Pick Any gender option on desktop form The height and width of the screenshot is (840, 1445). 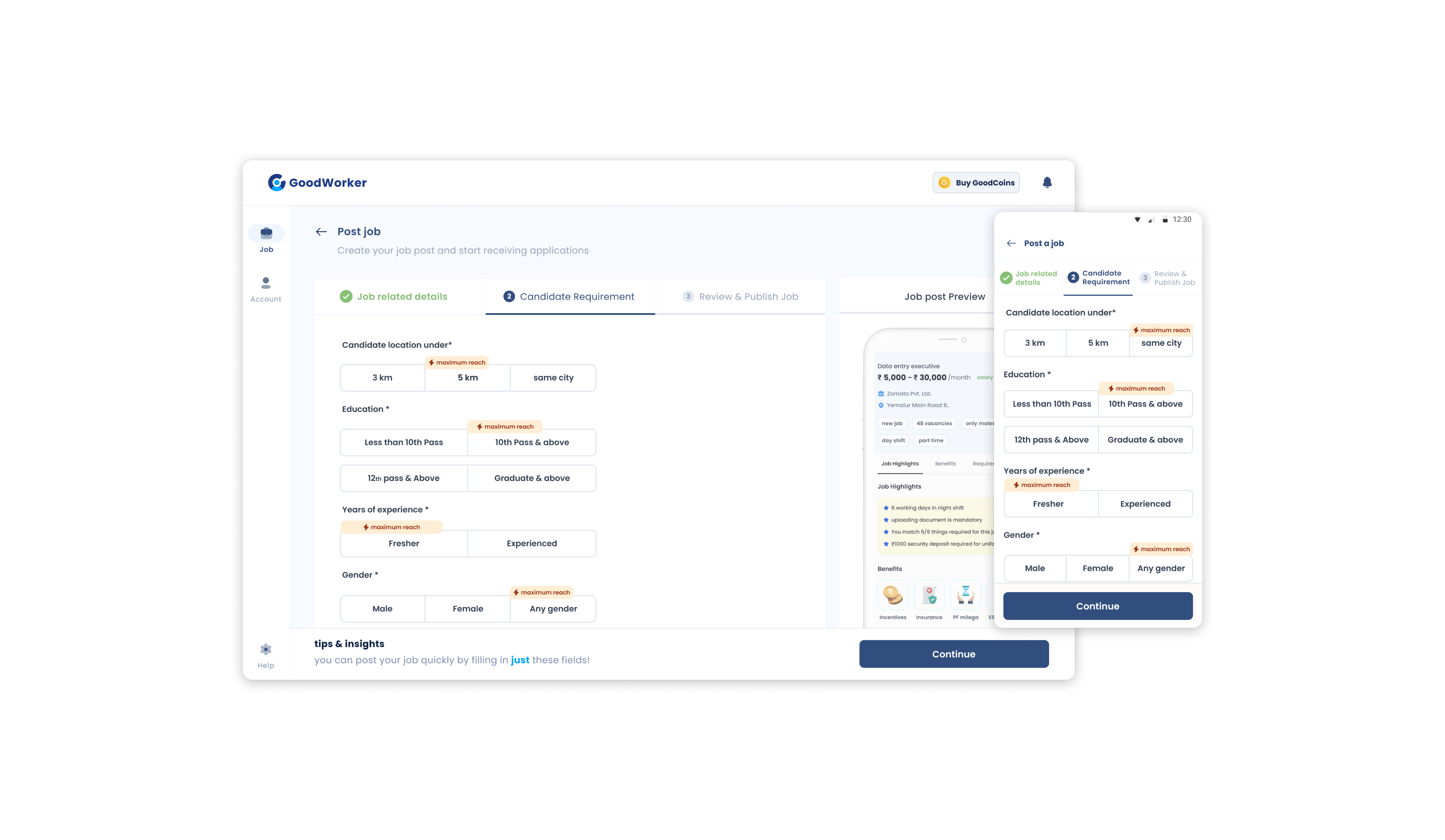click(553, 609)
